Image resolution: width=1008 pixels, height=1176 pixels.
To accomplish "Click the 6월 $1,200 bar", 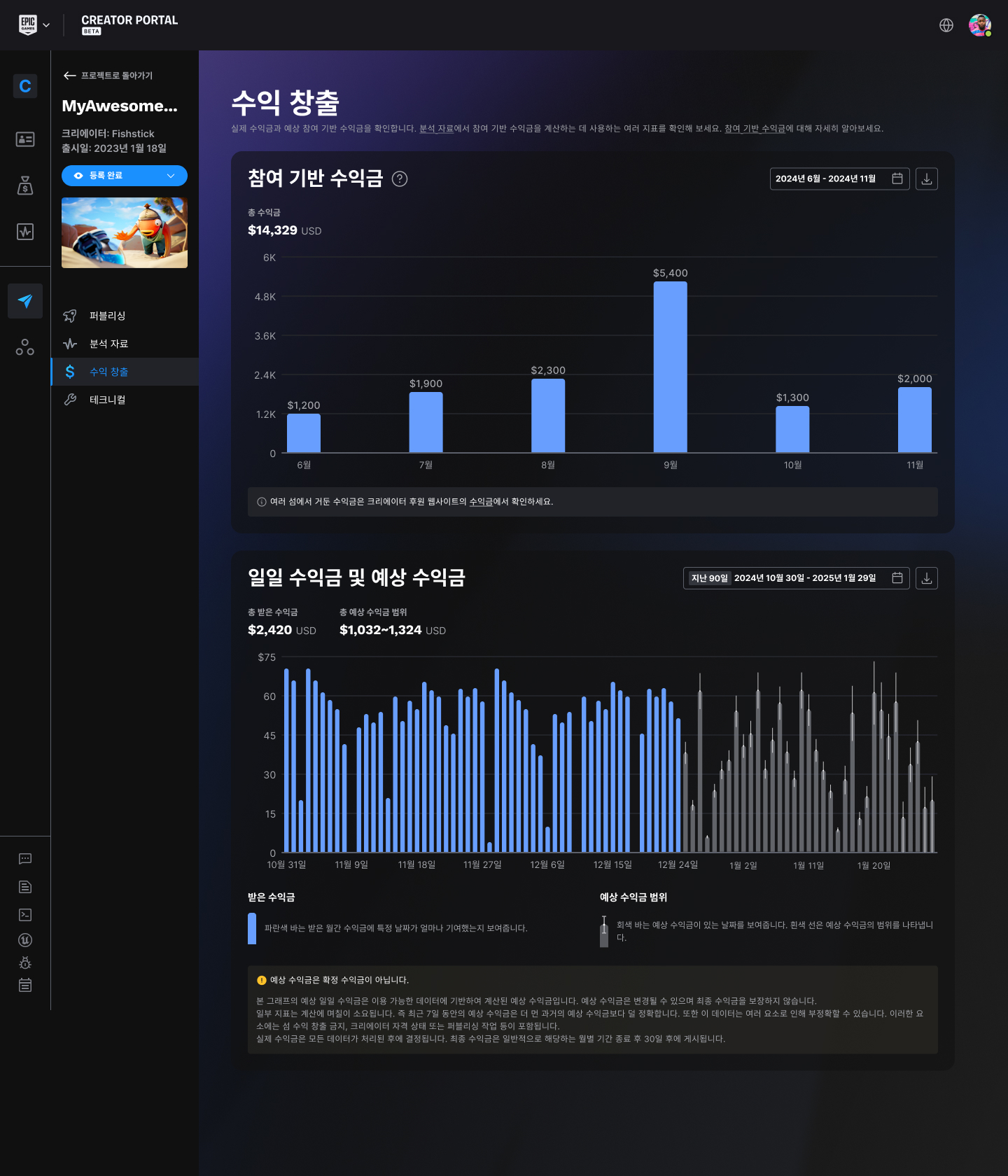I will click(x=304, y=433).
